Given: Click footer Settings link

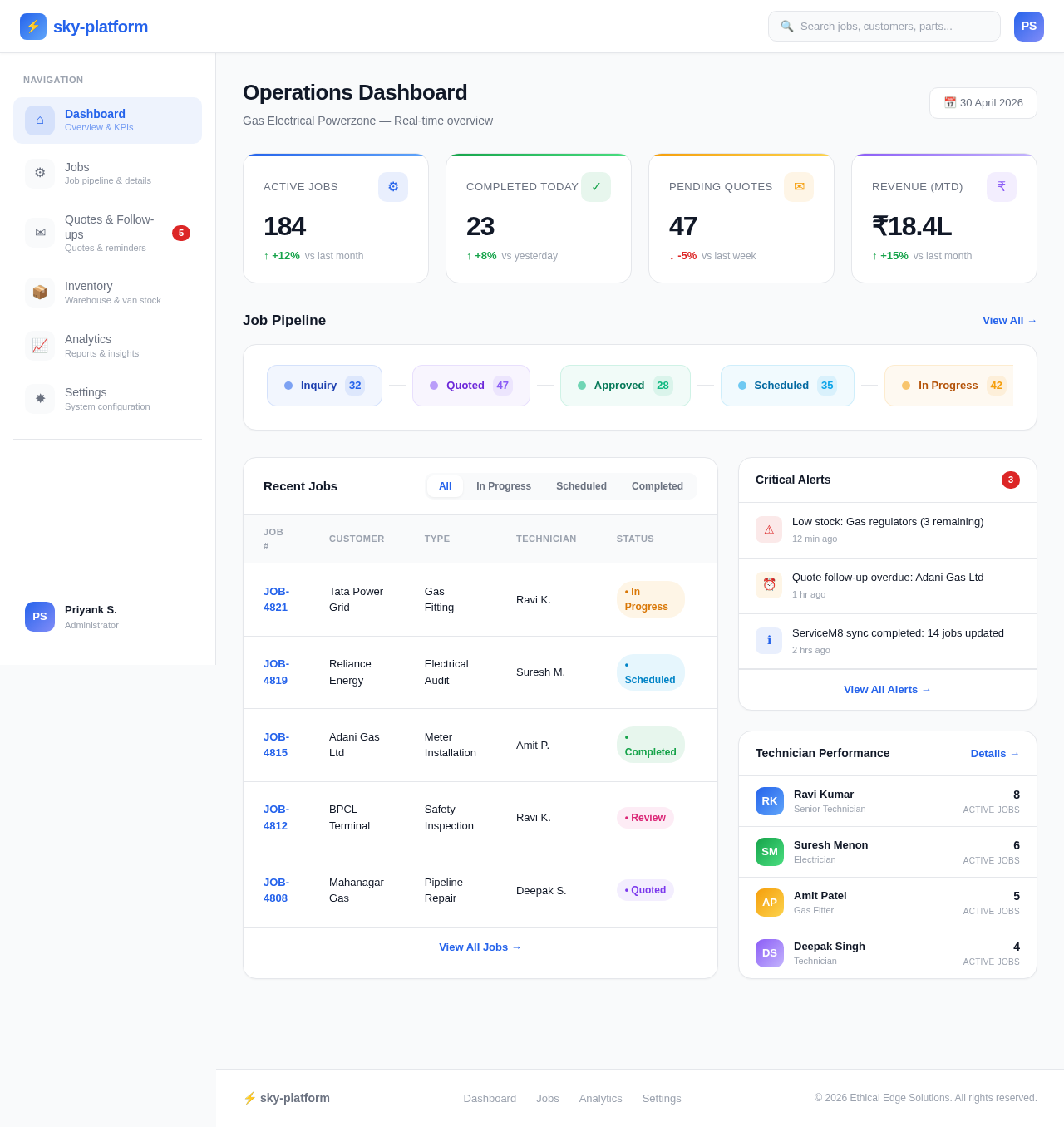Looking at the screenshot, I should pyautogui.click(x=662, y=1099).
